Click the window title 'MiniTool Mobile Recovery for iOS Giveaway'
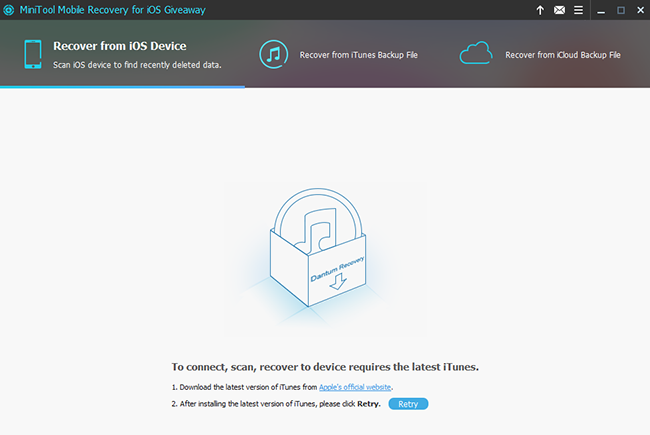Screen dimensions: 650x435 (x=113, y=10)
